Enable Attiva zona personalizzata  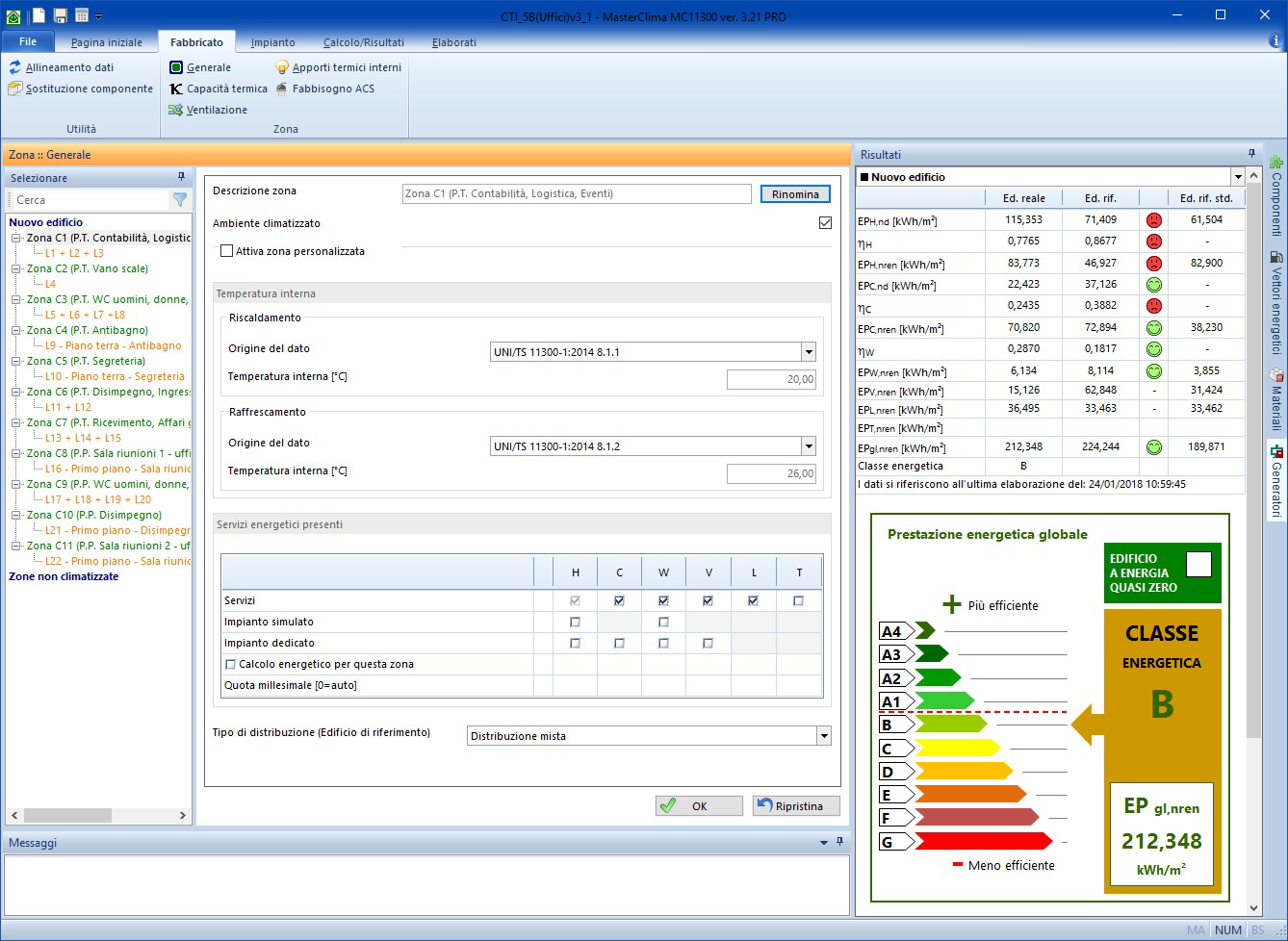coord(227,251)
